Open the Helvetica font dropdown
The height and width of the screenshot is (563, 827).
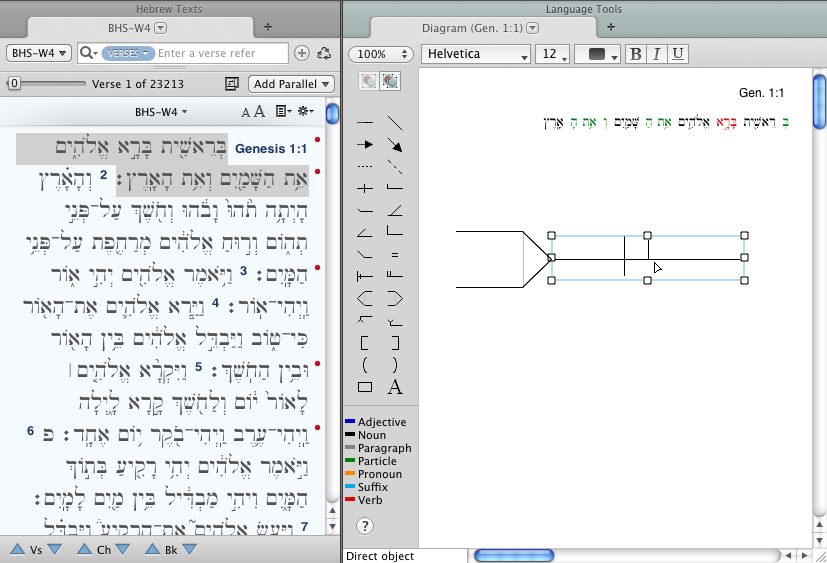coord(476,54)
